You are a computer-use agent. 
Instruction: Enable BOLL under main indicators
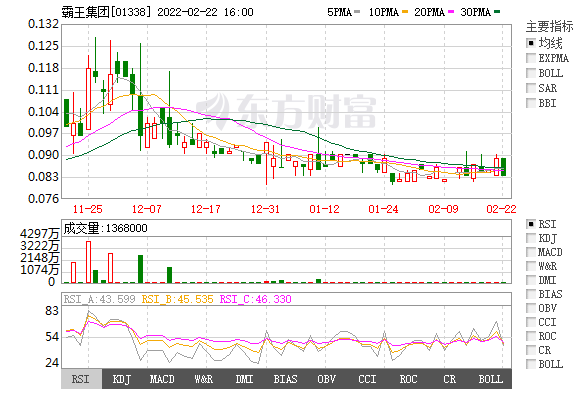coord(531,73)
